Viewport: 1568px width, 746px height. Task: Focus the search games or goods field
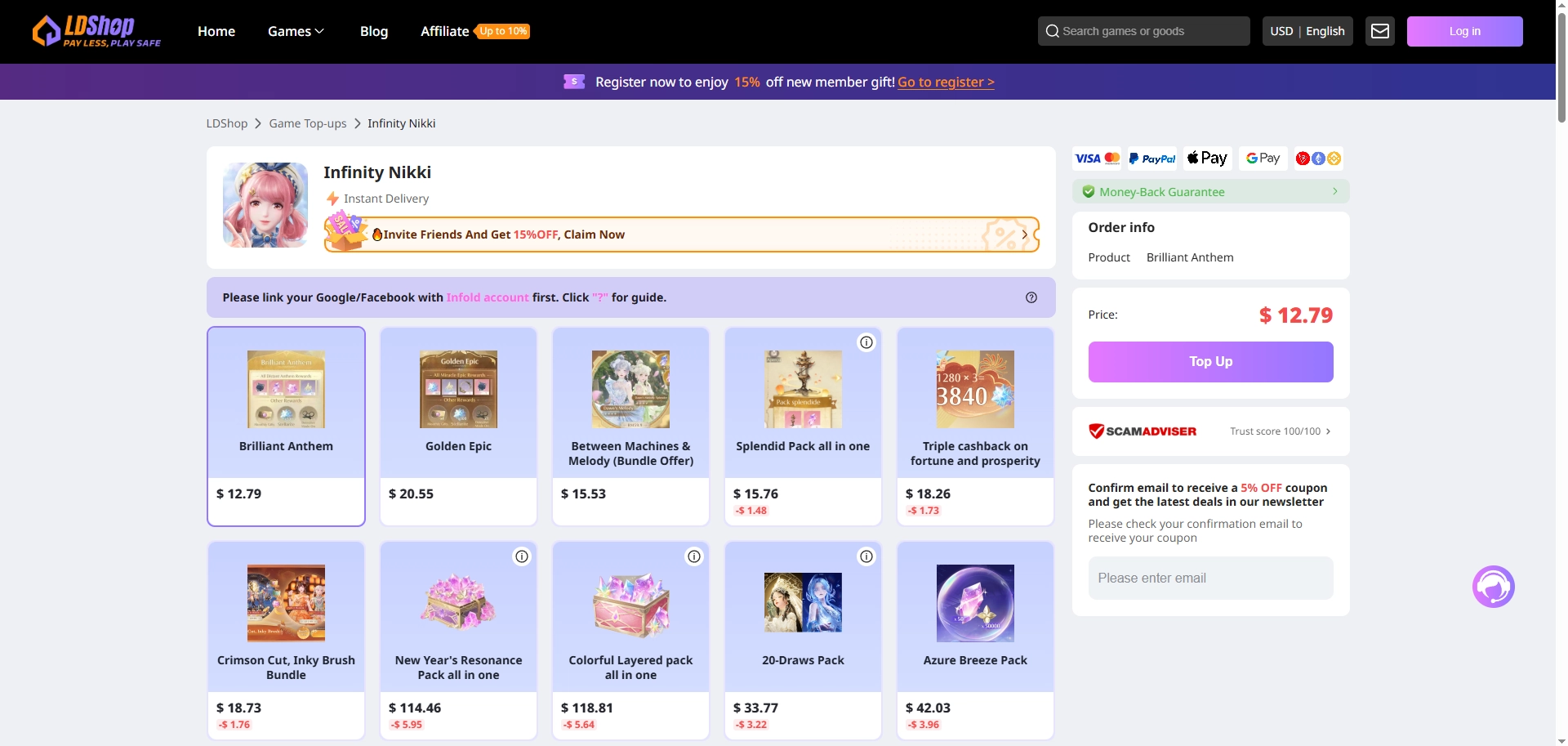coord(1143,31)
